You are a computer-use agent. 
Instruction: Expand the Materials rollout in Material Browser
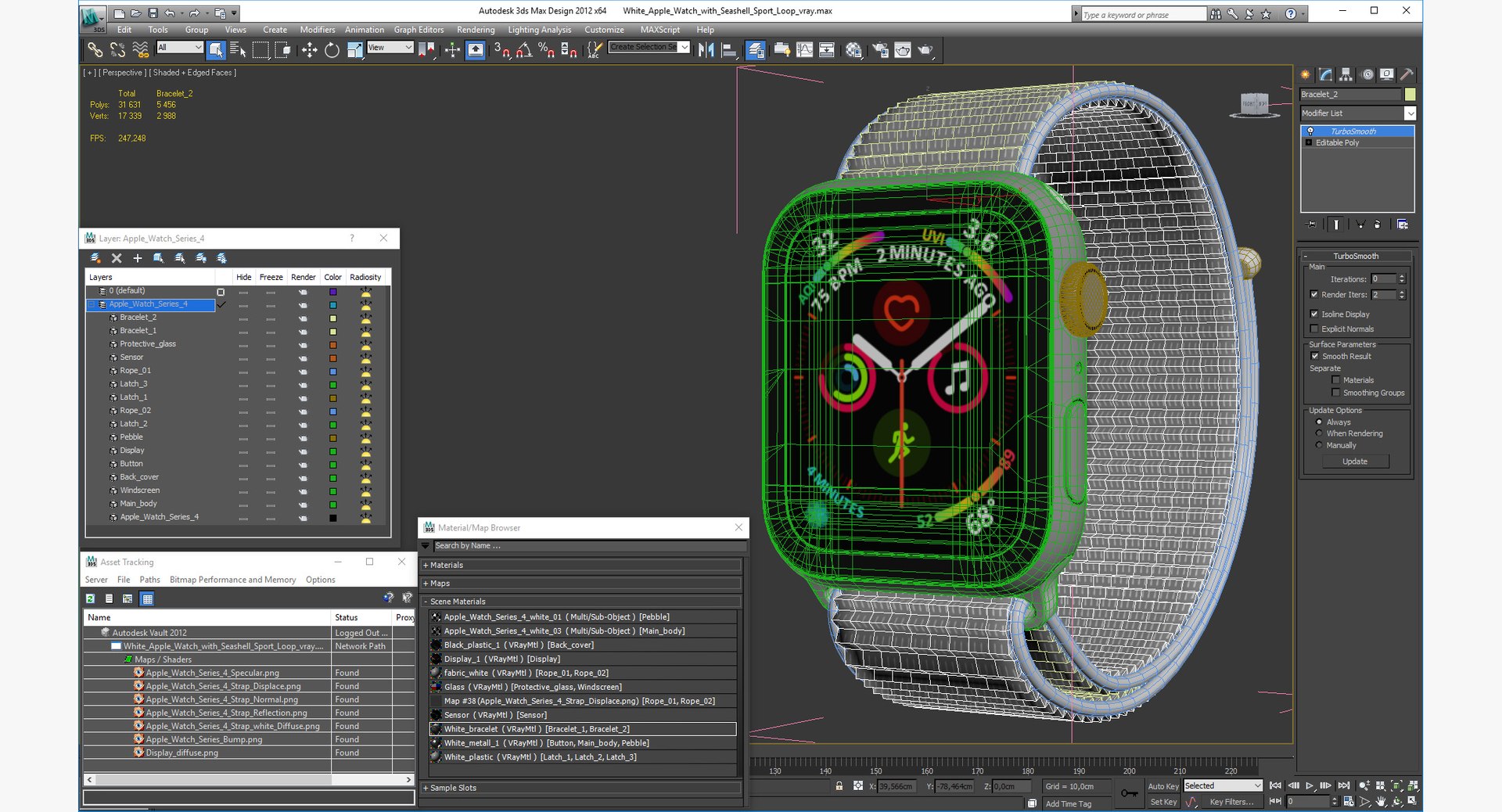pos(446,565)
